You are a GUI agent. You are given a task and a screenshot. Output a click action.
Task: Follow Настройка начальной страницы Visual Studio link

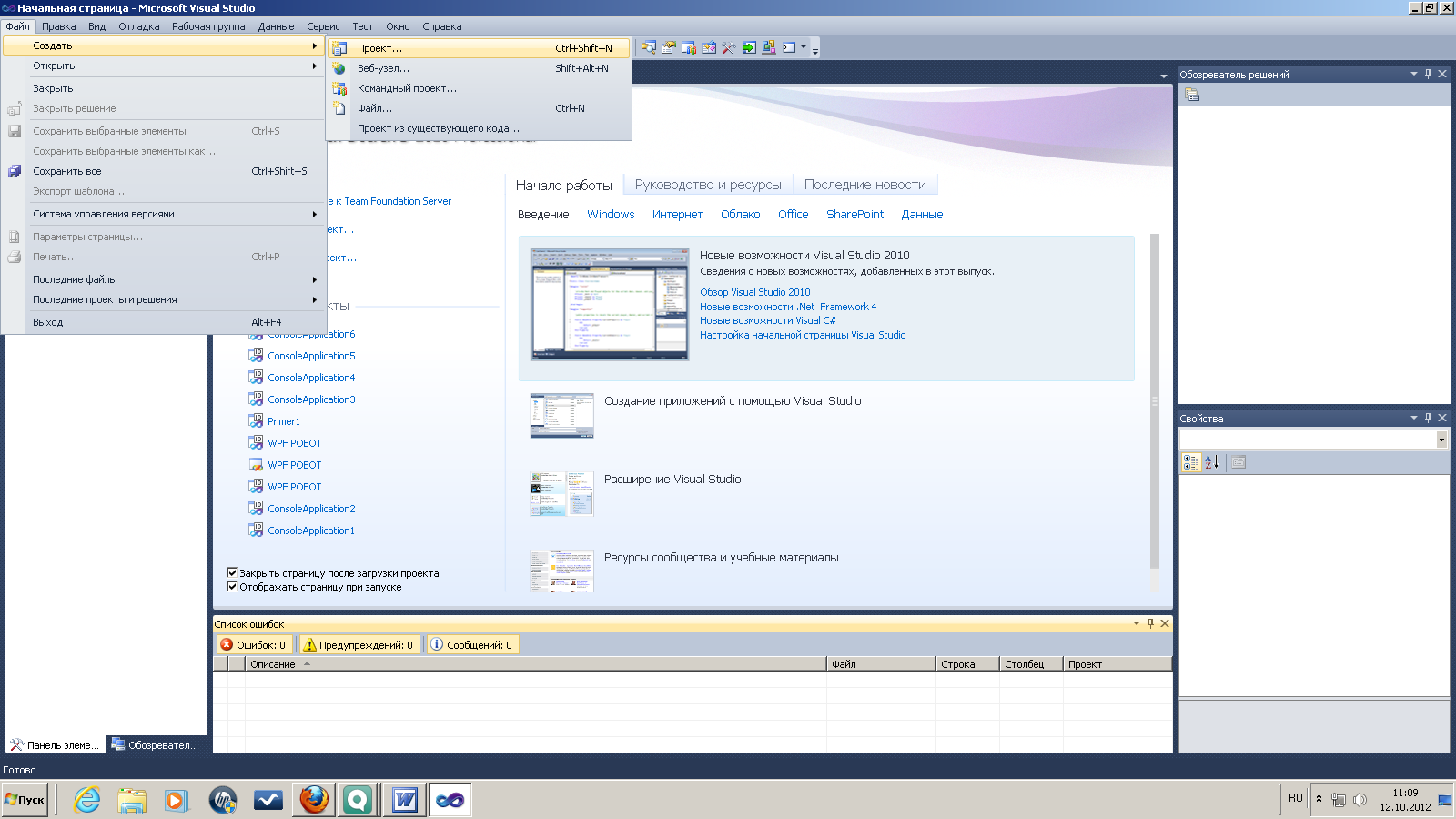coord(803,335)
